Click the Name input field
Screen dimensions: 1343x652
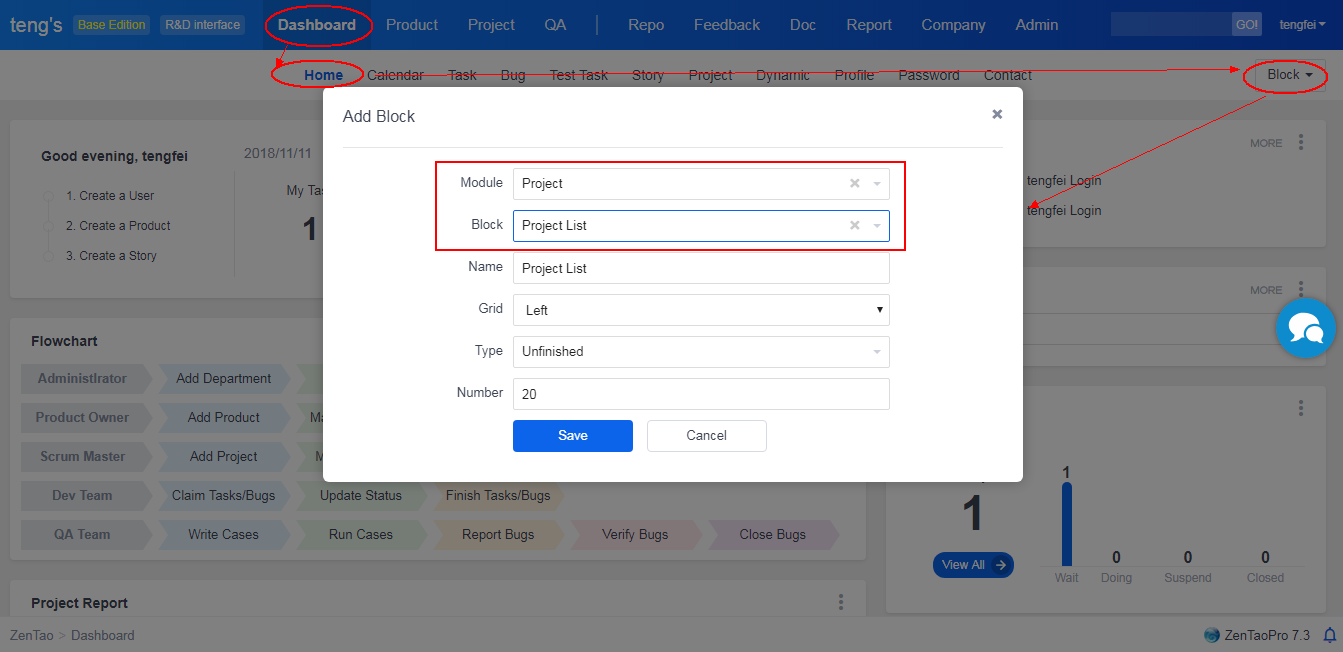pyautogui.click(x=700, y=268)
